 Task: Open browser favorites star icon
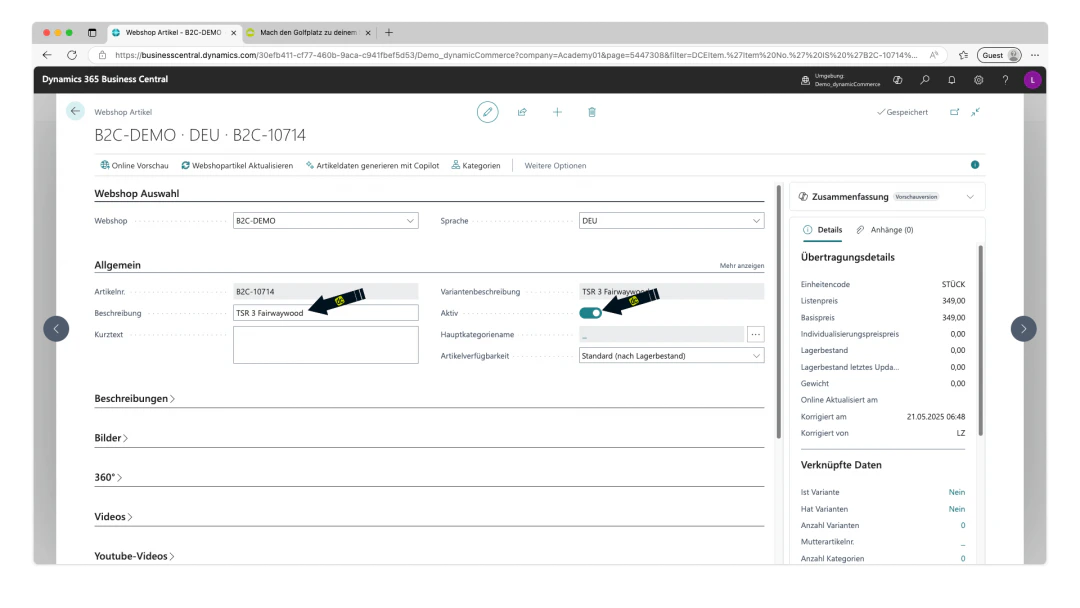tap(963, 55)
